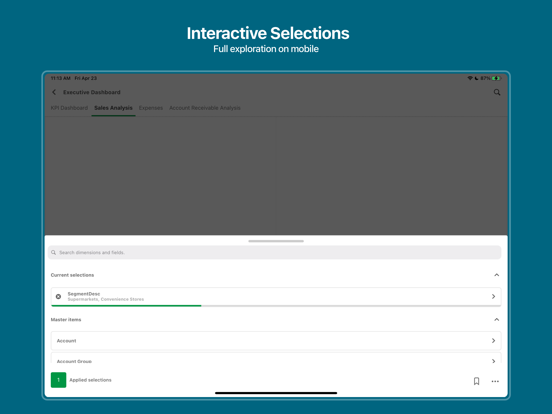
Task: Open search with the magnifier icon
Action: coord(497,92)
